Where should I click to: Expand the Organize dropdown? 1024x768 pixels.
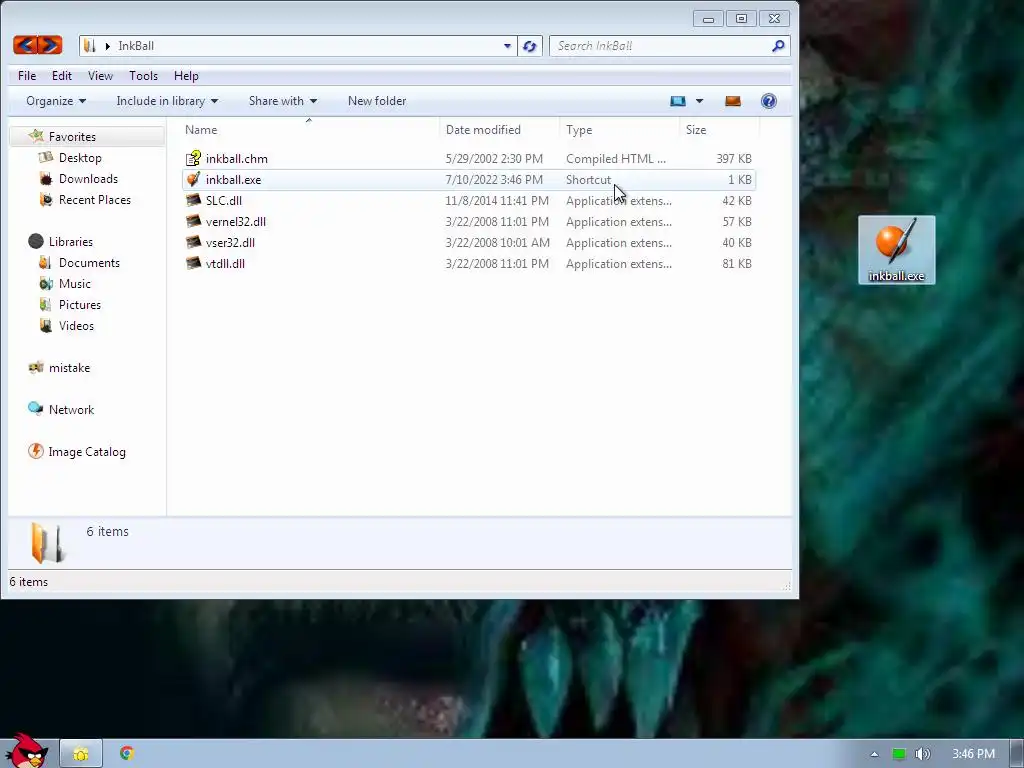[x=56, y=101]
